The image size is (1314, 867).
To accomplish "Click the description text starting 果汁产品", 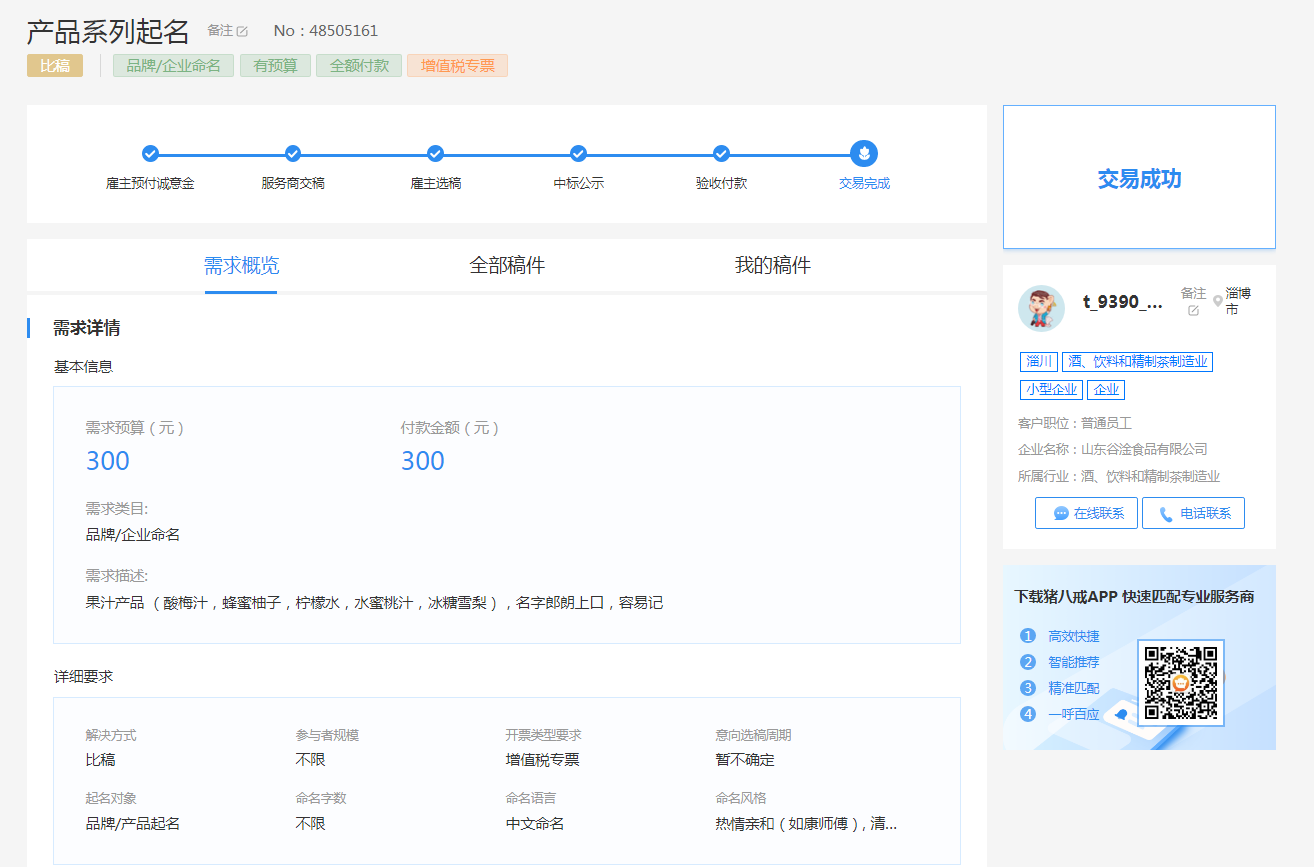I will [375, 603].
